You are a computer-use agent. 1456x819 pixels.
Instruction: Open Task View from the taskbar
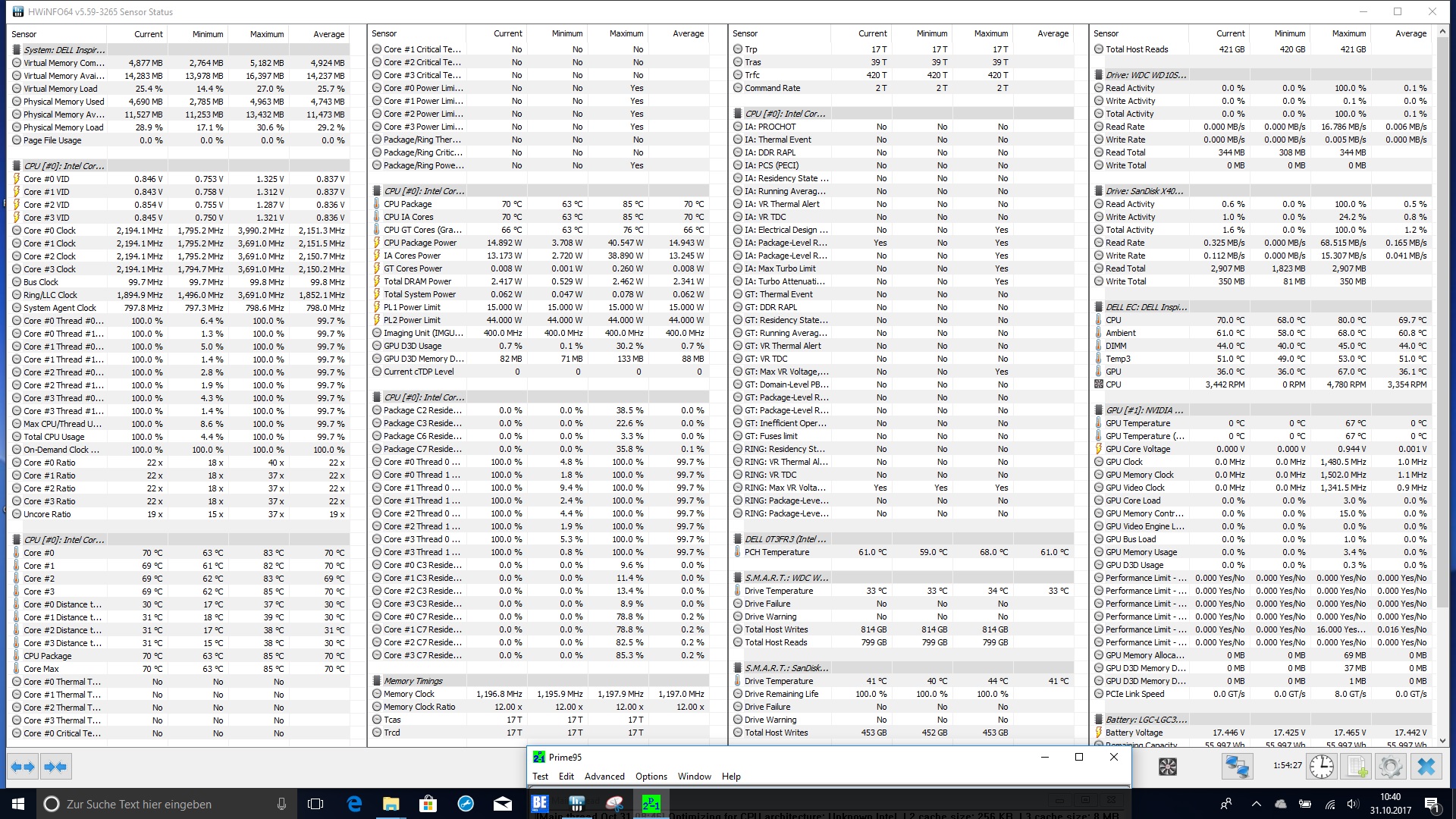315,804
